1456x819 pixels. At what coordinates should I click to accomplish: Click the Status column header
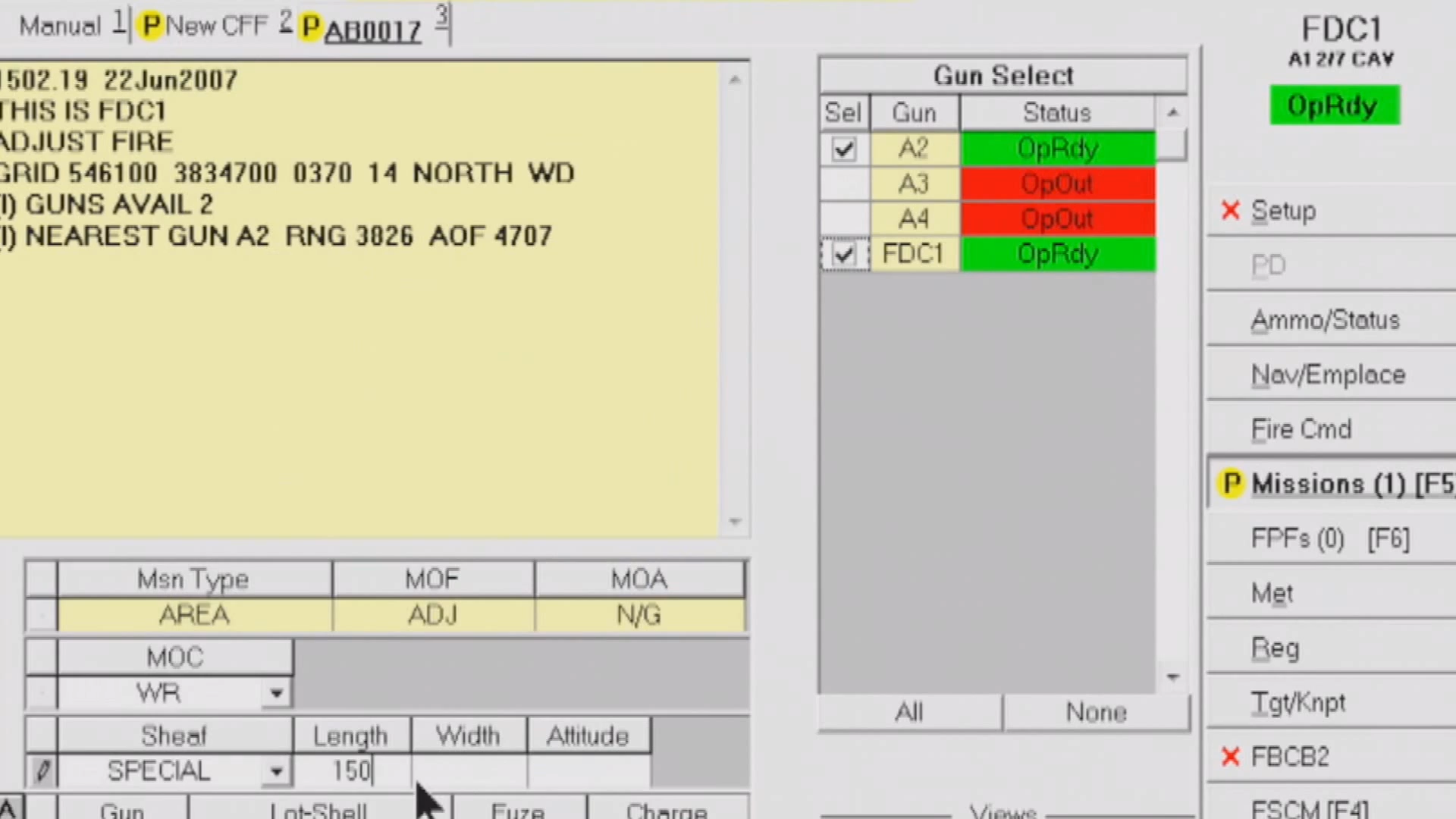(x=1058, y=113)
